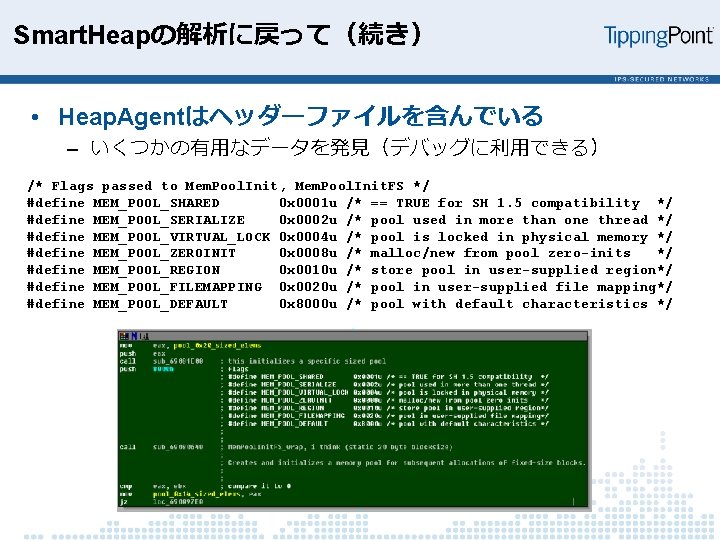
Task: Click the jz target "loc_69089 7E0"
Action: pyautogui.click(x=178, y=502)
